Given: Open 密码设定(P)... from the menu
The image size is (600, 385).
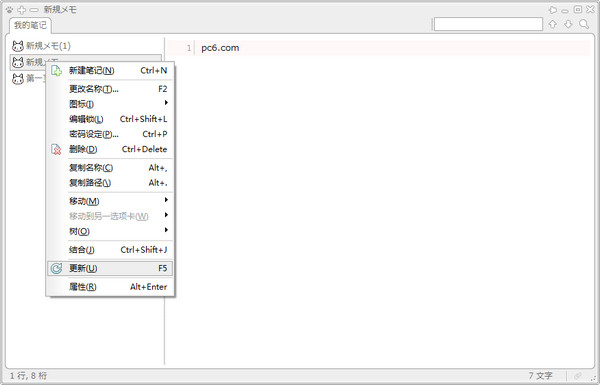Looking at the screenshot, I should 110,134.
